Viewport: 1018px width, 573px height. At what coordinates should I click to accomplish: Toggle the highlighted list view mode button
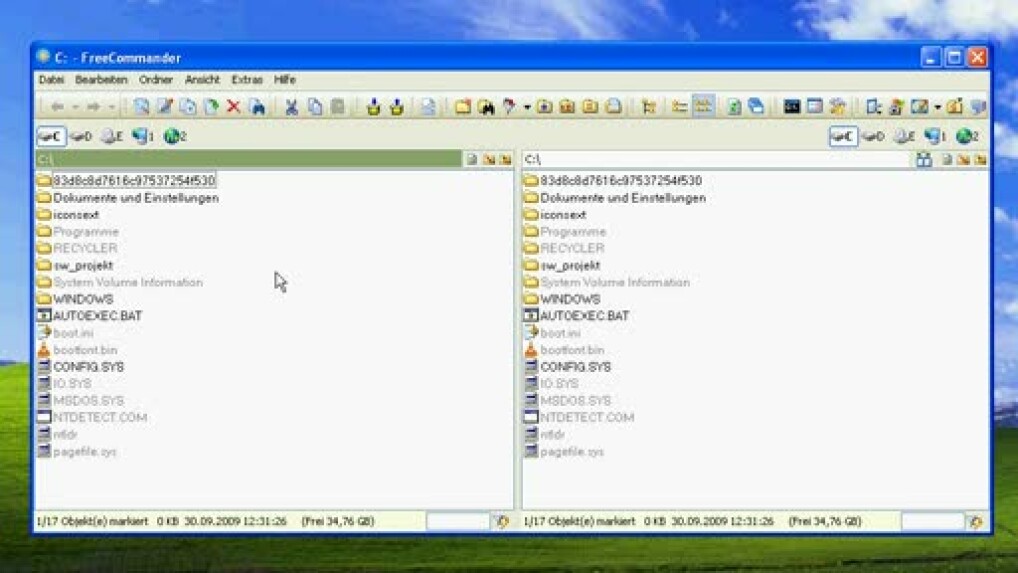(x=703, y=107)
